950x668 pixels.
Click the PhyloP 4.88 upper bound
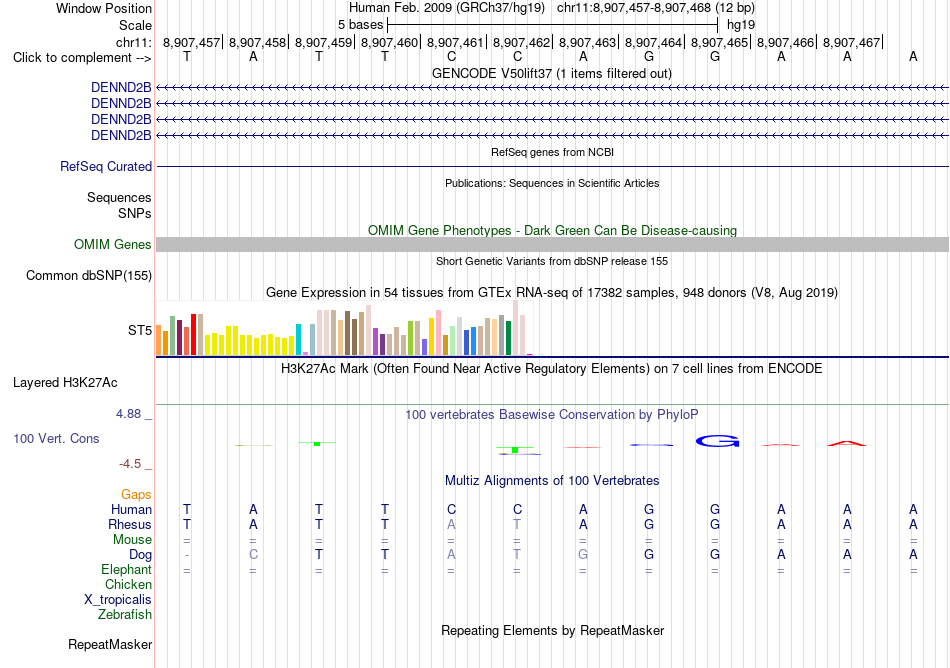[128, 414]
